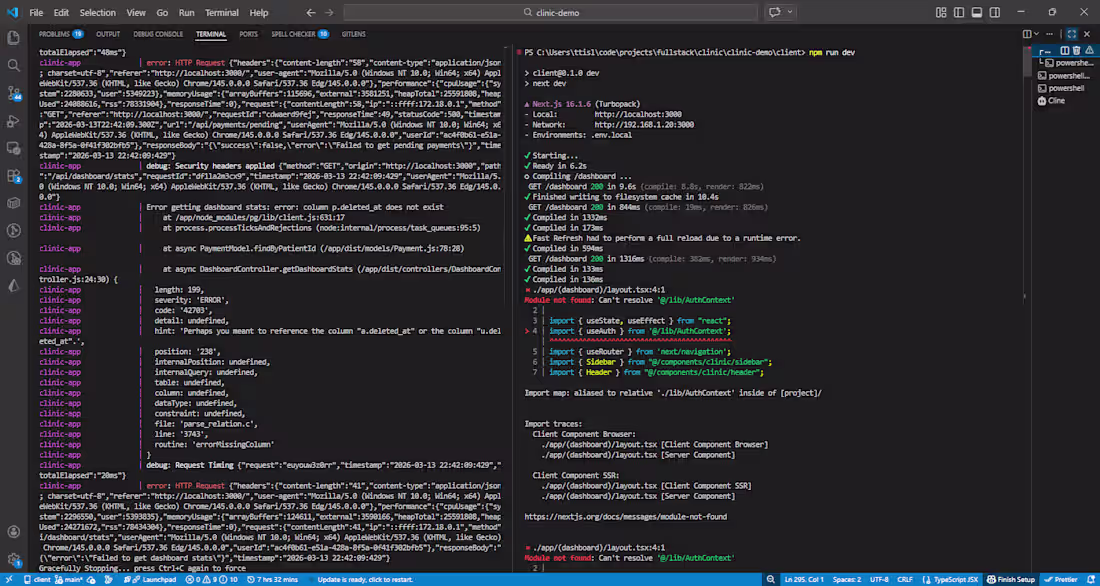Switch to the OUTPUT tab
This screenshot has width=1100, height=586.
108,34
